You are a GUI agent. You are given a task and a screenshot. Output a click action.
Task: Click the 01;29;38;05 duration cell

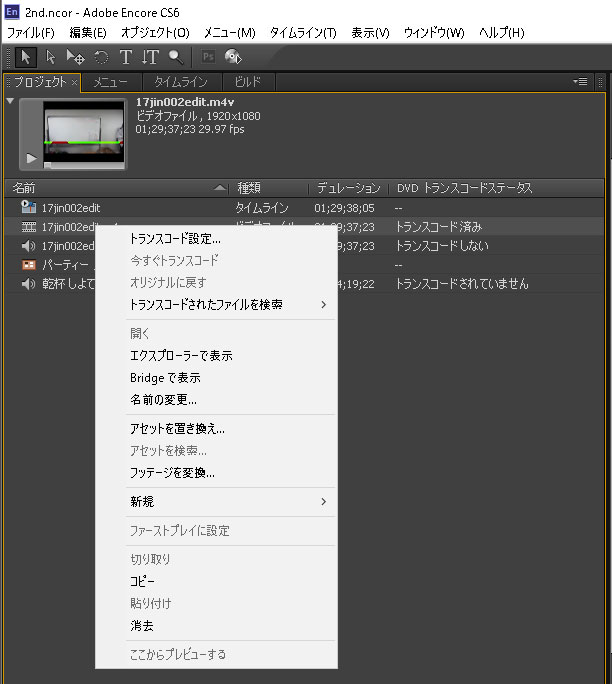(344, 208)
